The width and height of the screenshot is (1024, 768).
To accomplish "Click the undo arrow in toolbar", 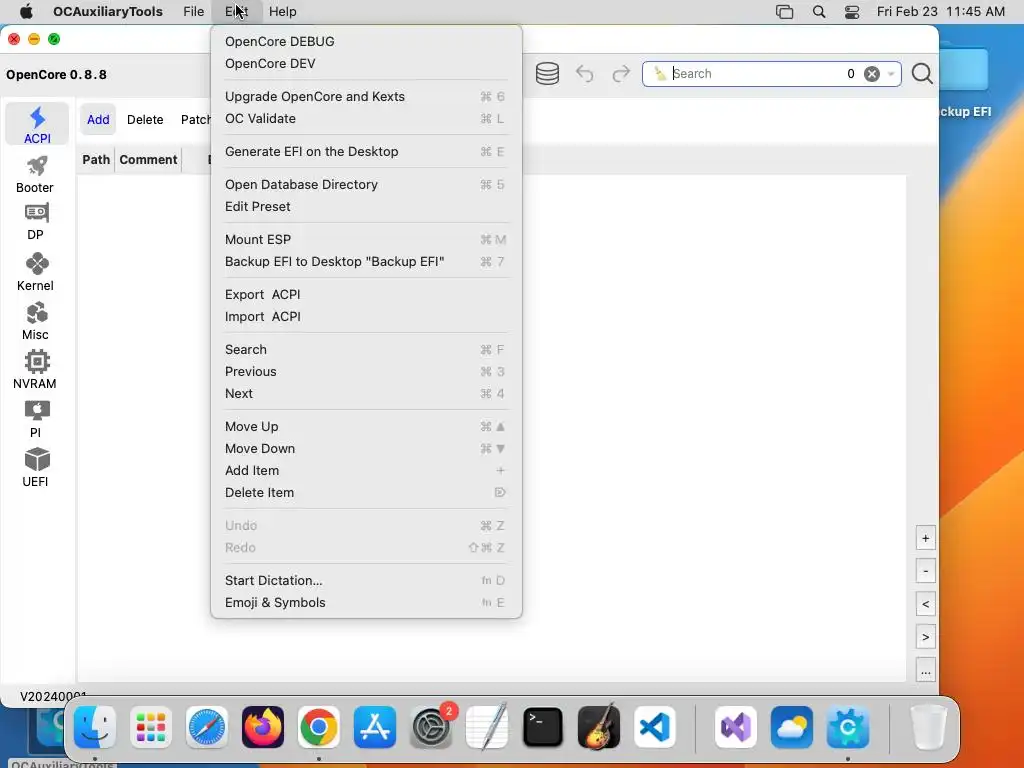I will coord(584,74).
